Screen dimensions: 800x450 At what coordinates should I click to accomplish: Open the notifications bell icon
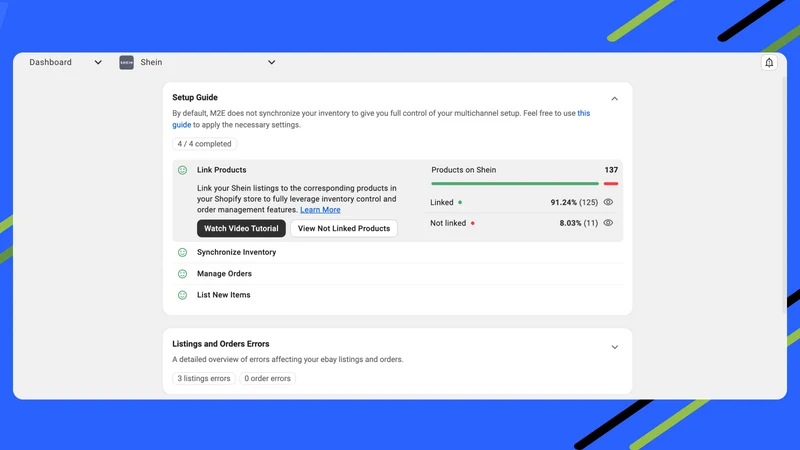[x=769, y=63]
